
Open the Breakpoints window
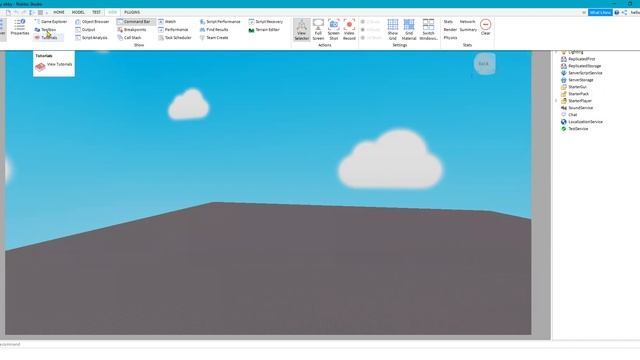pyautogui.click(x=131, y=30)
